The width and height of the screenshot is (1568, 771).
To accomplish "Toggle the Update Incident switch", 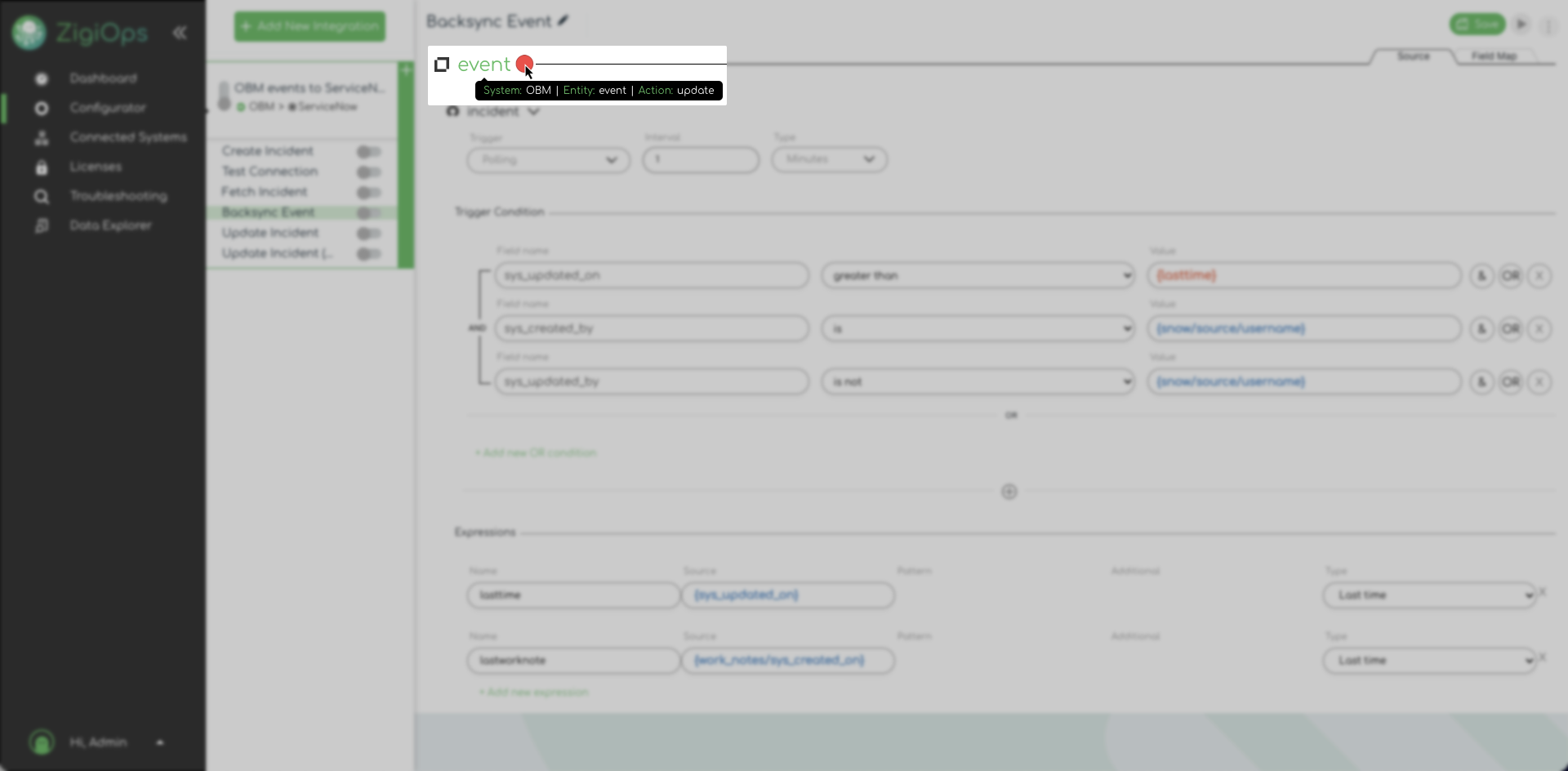I will tap(368, 234).
